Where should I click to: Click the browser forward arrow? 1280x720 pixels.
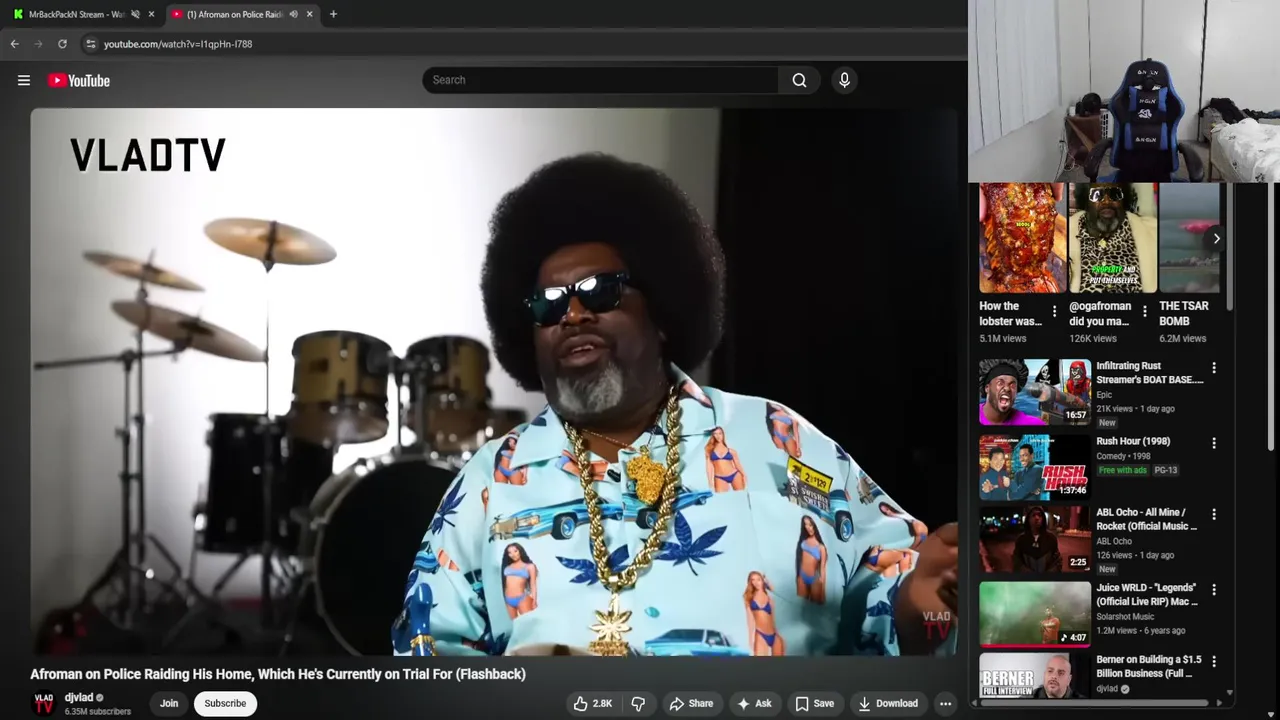tap(38, 44)
